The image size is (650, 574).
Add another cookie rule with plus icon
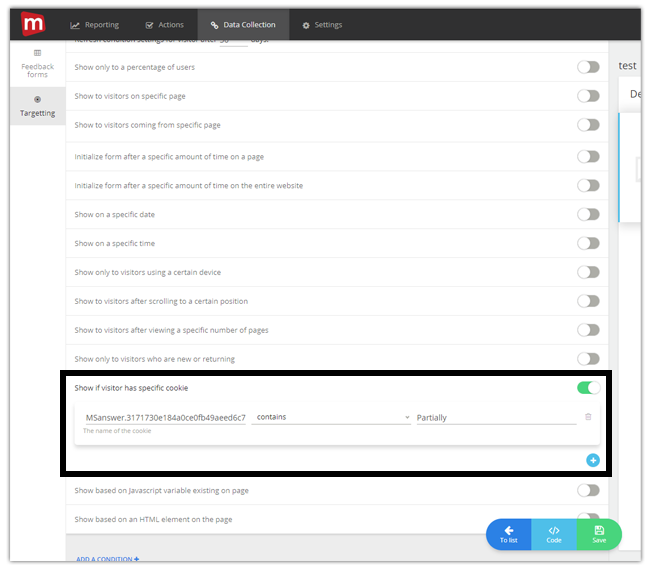coord(593,460)
